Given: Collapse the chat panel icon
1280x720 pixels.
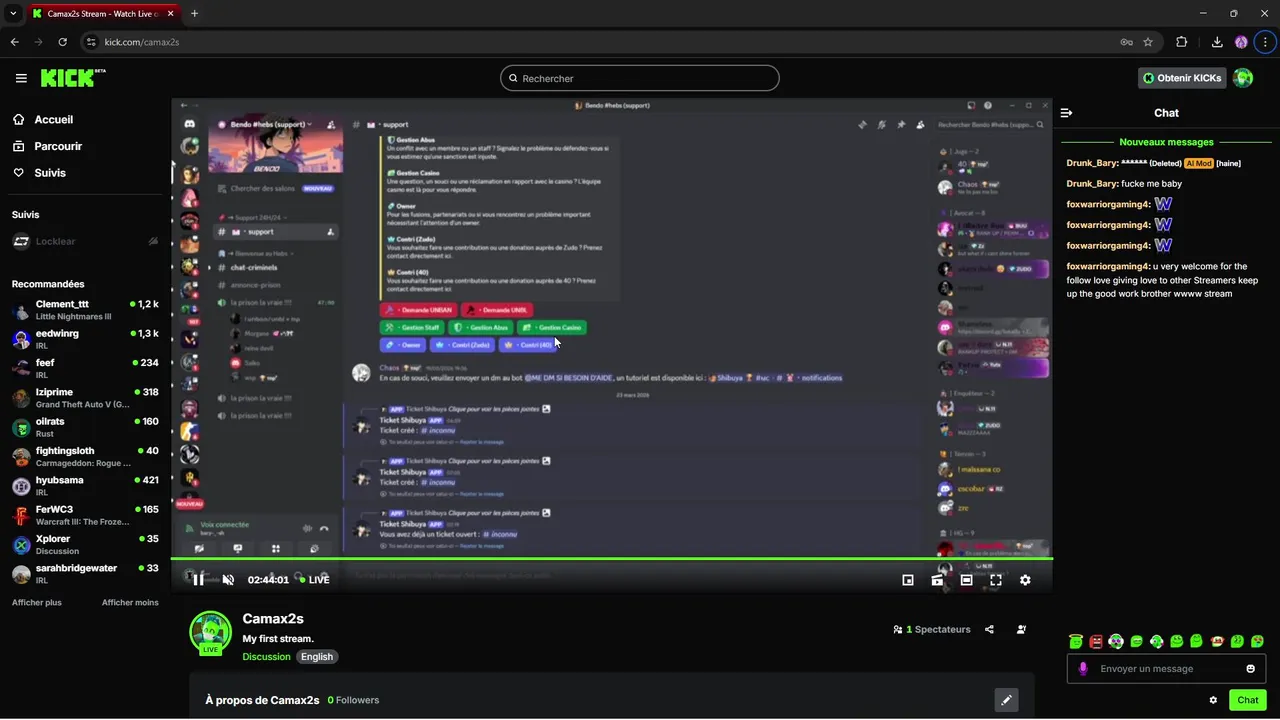Looking at the screenshot, I should (x=1067, y=113).
